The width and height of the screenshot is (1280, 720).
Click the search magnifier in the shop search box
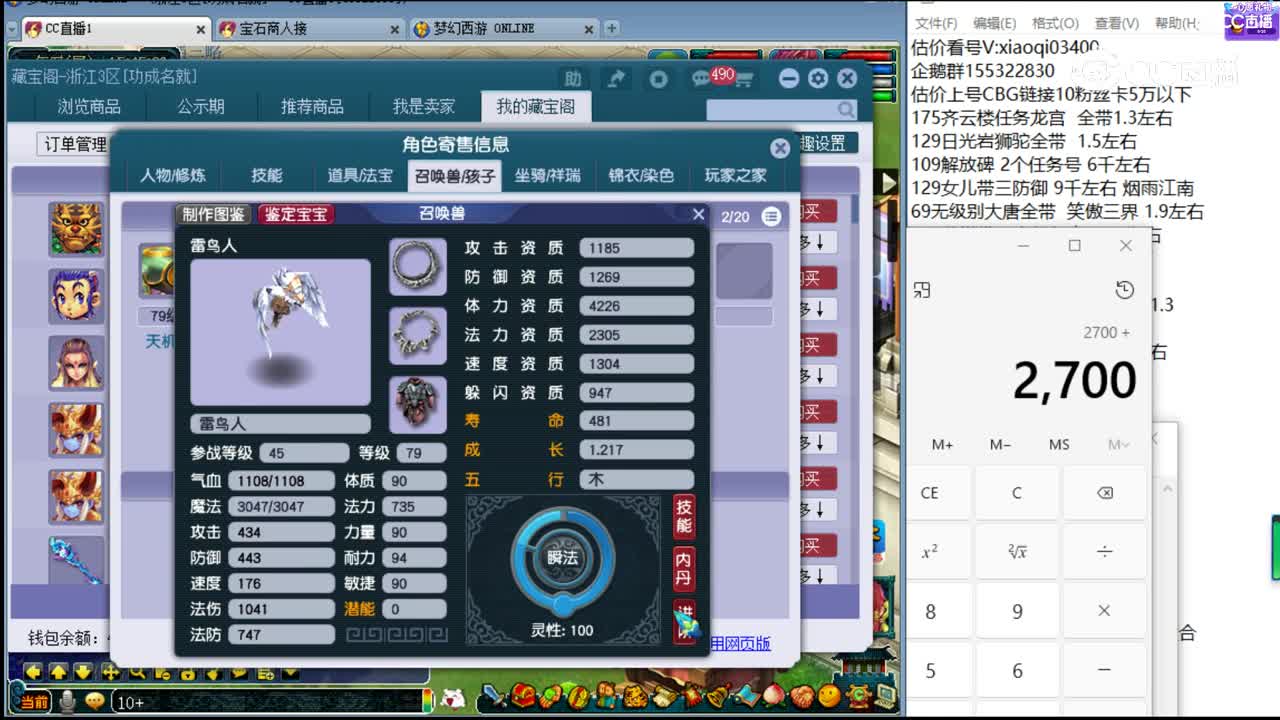tap(846, 109)
